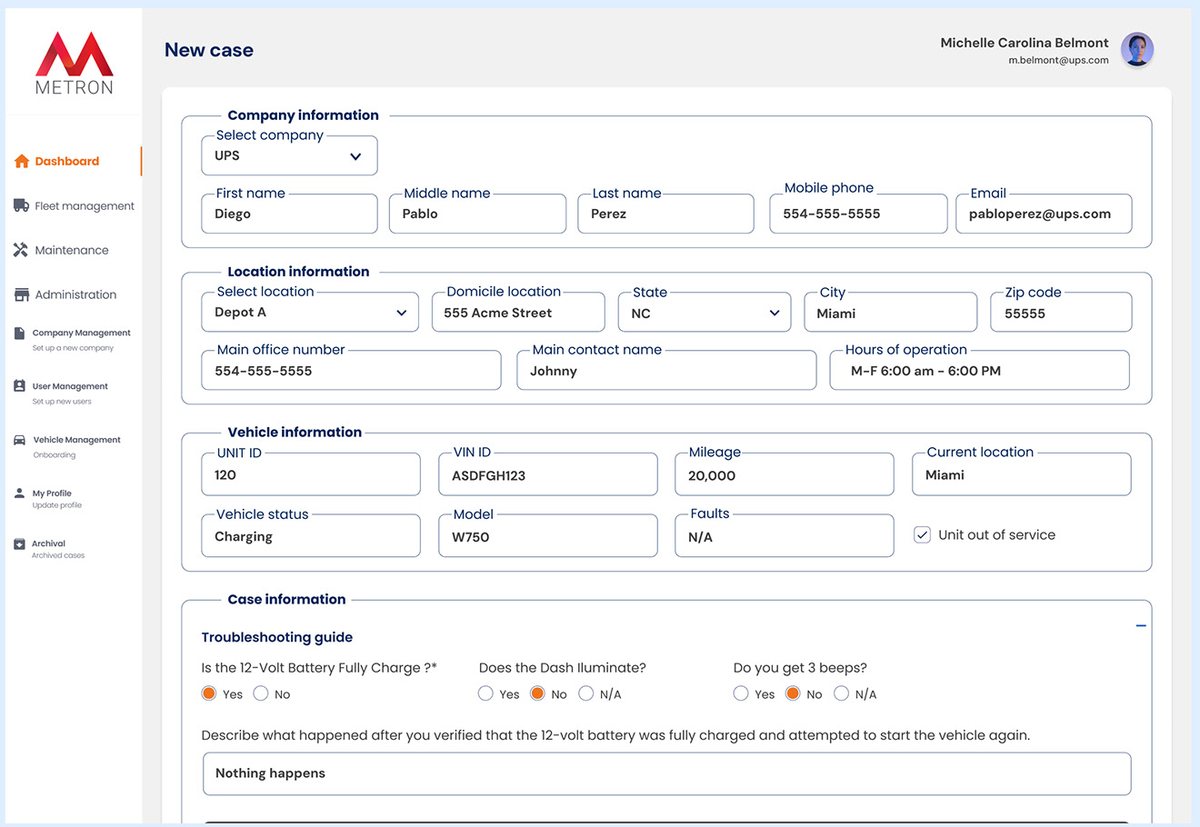The image size is (1200, 827).
Task: Pick Yes for Do you get 3 beeps
Action: 741,693
